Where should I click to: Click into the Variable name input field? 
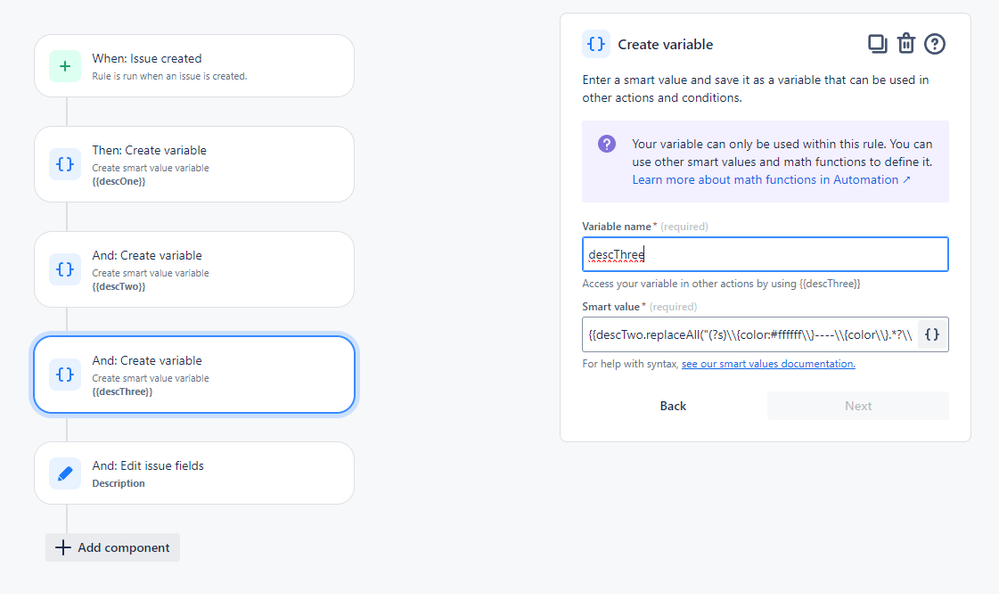[765, 254]
